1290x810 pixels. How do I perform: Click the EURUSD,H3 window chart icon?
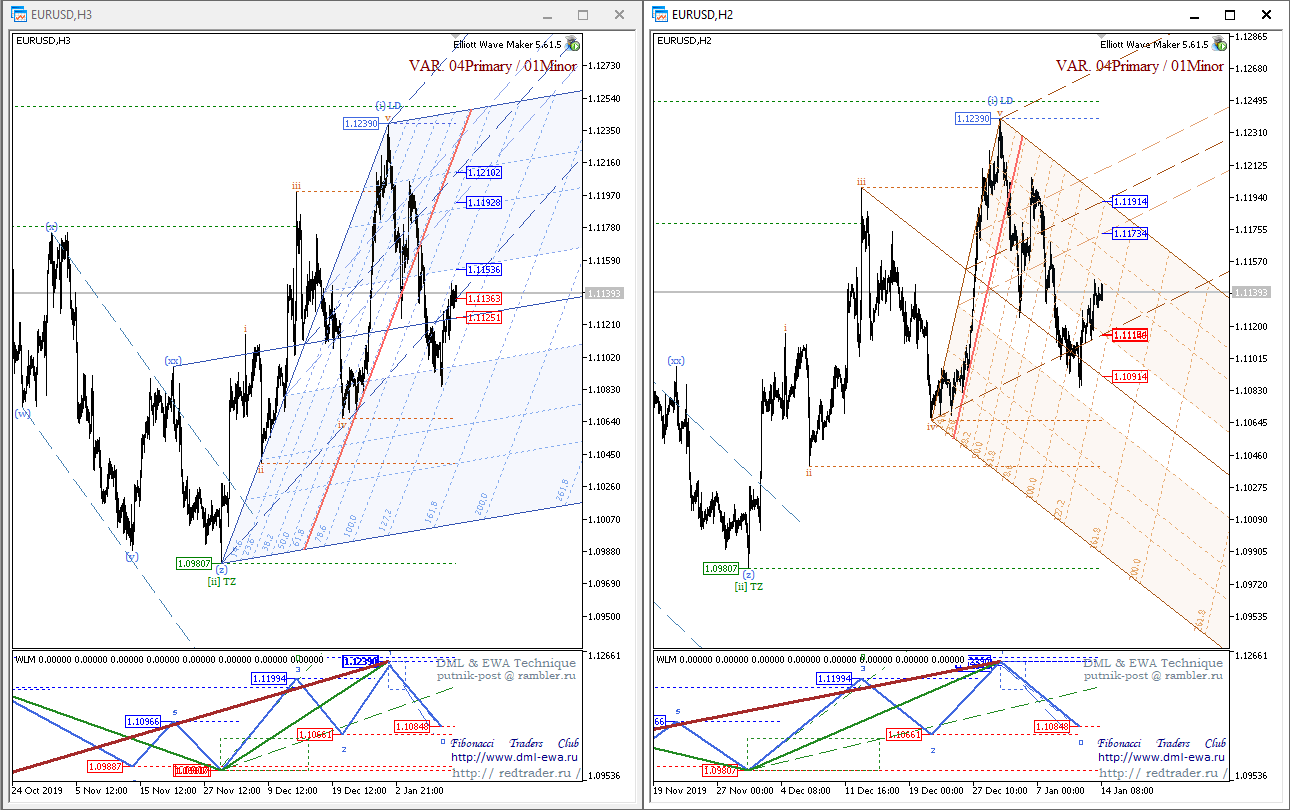pyautogui.click(x=19, y=15)
